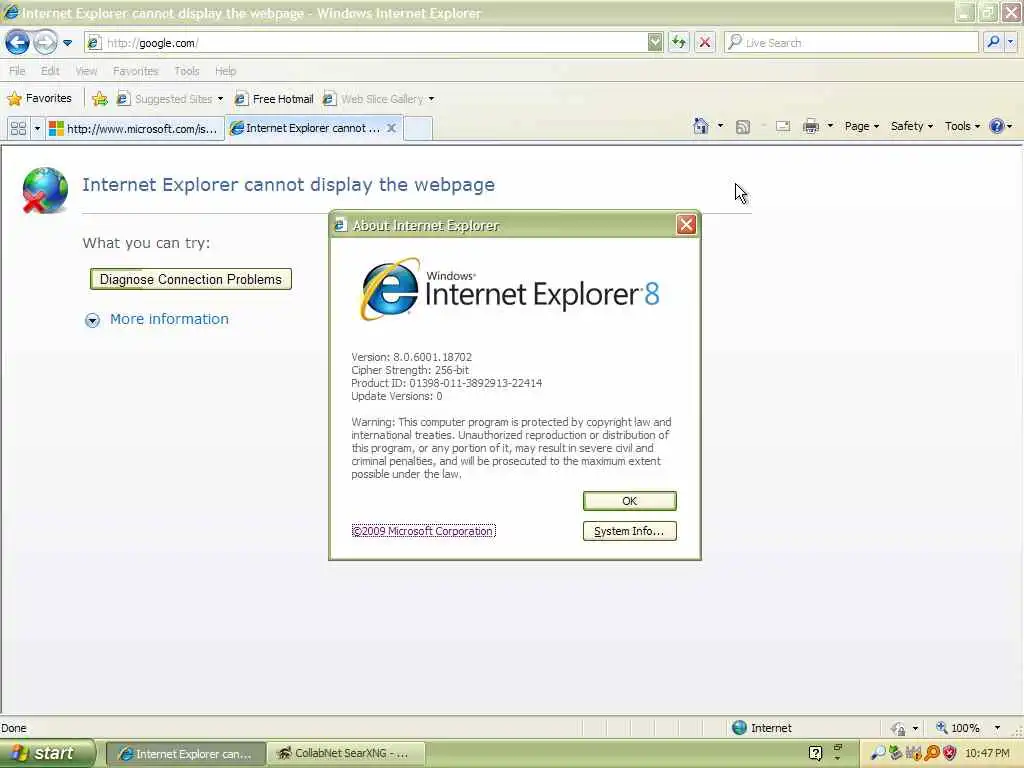This screenshot has height=768, width=1024.
Task: Click the red shield tray icon
Action: click(950, 753)
